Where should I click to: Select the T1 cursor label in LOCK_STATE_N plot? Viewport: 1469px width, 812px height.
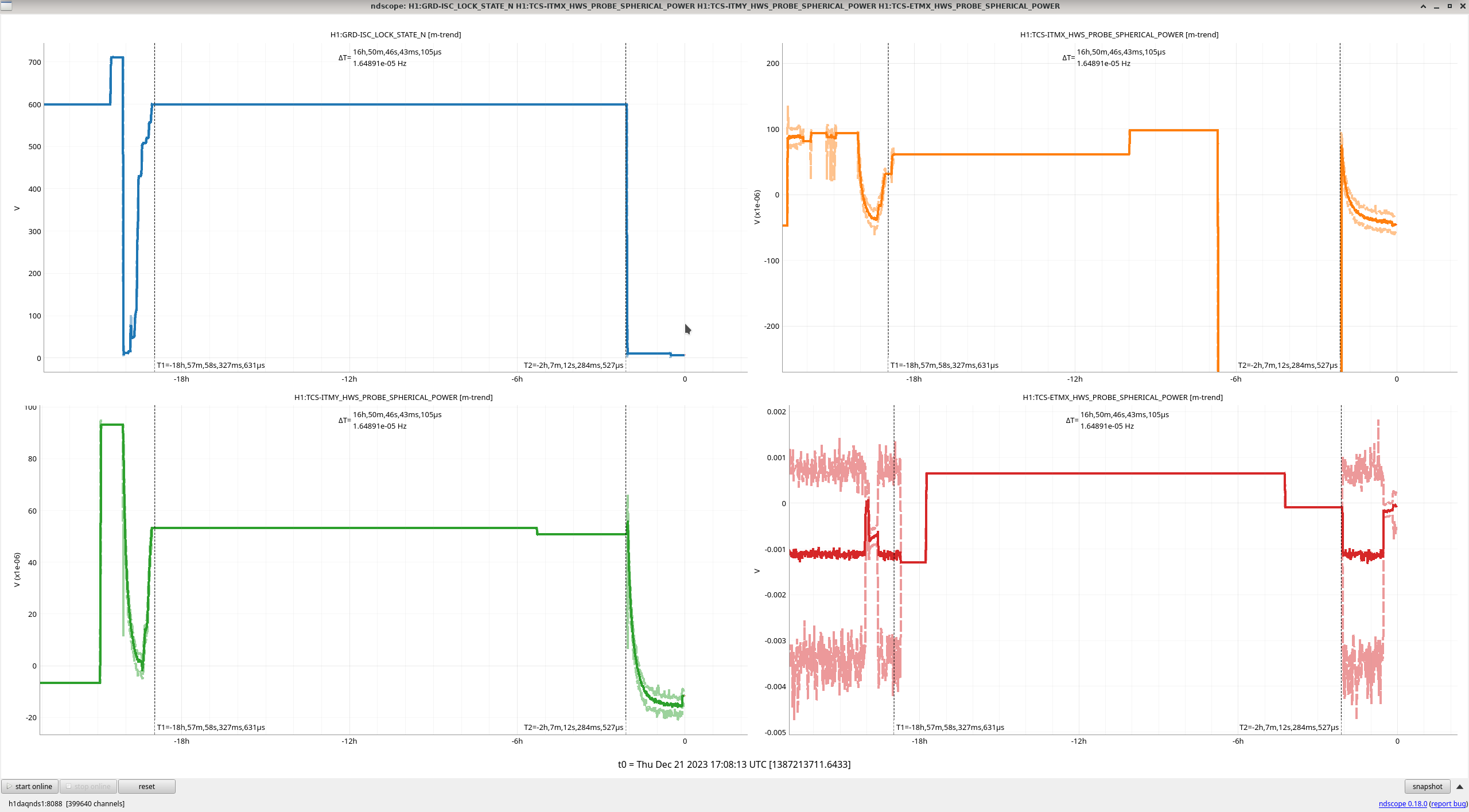[x=211, y=365]
